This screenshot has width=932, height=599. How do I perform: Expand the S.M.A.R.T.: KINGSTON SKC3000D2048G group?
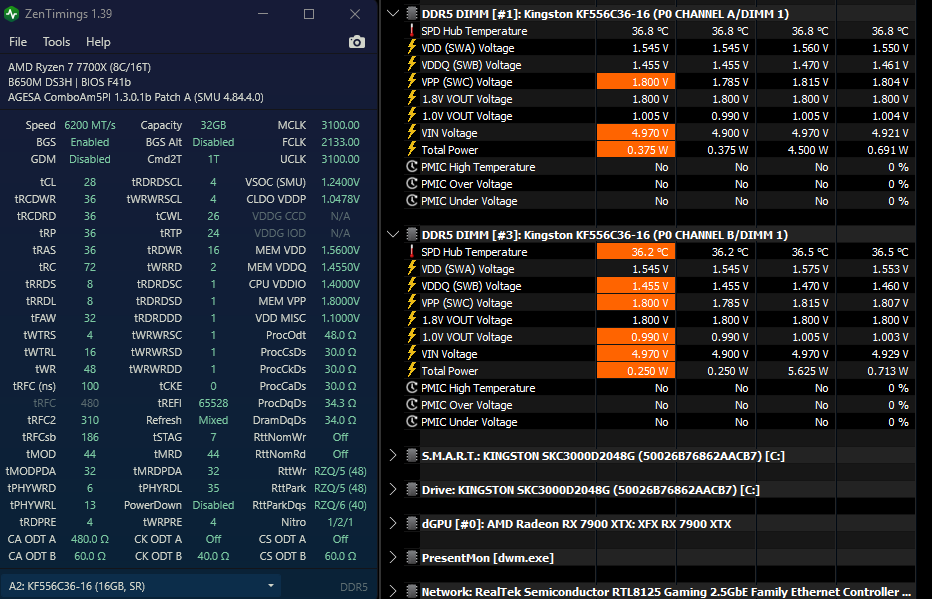pyautogui.click(x=393, y=456)
